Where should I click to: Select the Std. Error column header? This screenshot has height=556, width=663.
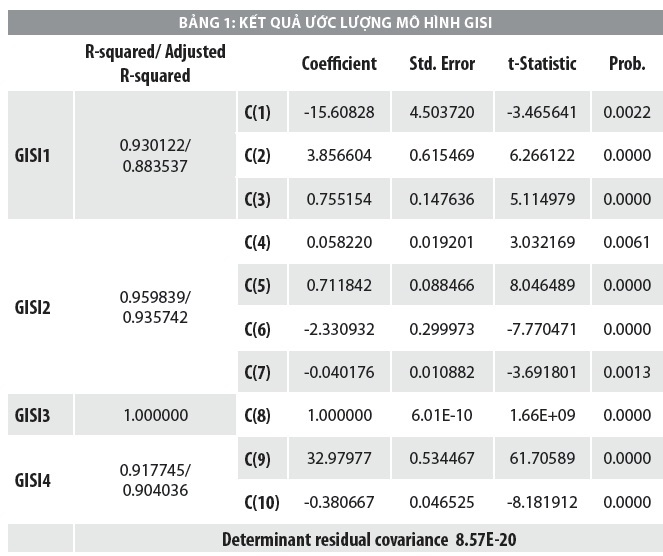(x=442, y=63)
